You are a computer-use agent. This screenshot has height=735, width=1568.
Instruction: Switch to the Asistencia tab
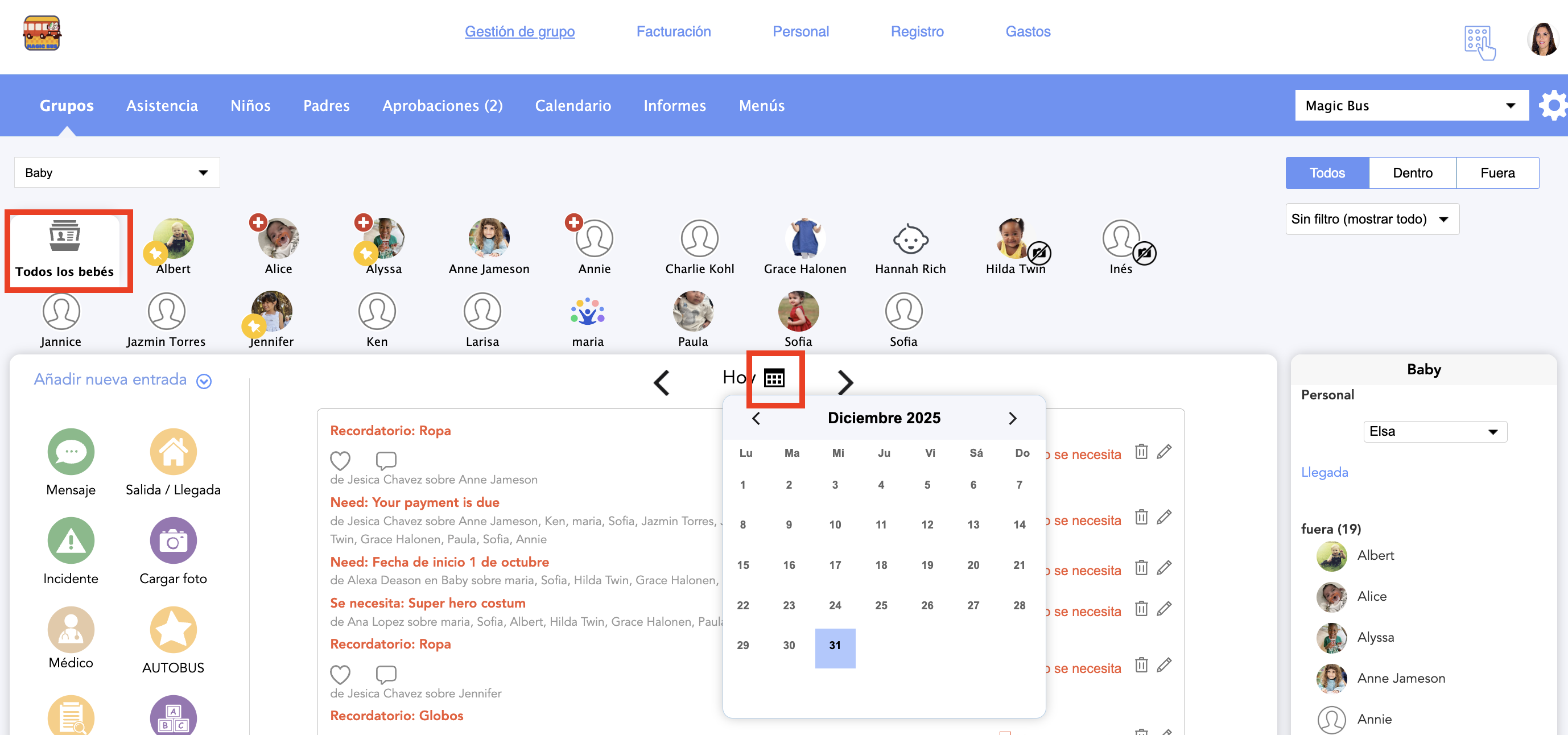(x=162, y=106)
